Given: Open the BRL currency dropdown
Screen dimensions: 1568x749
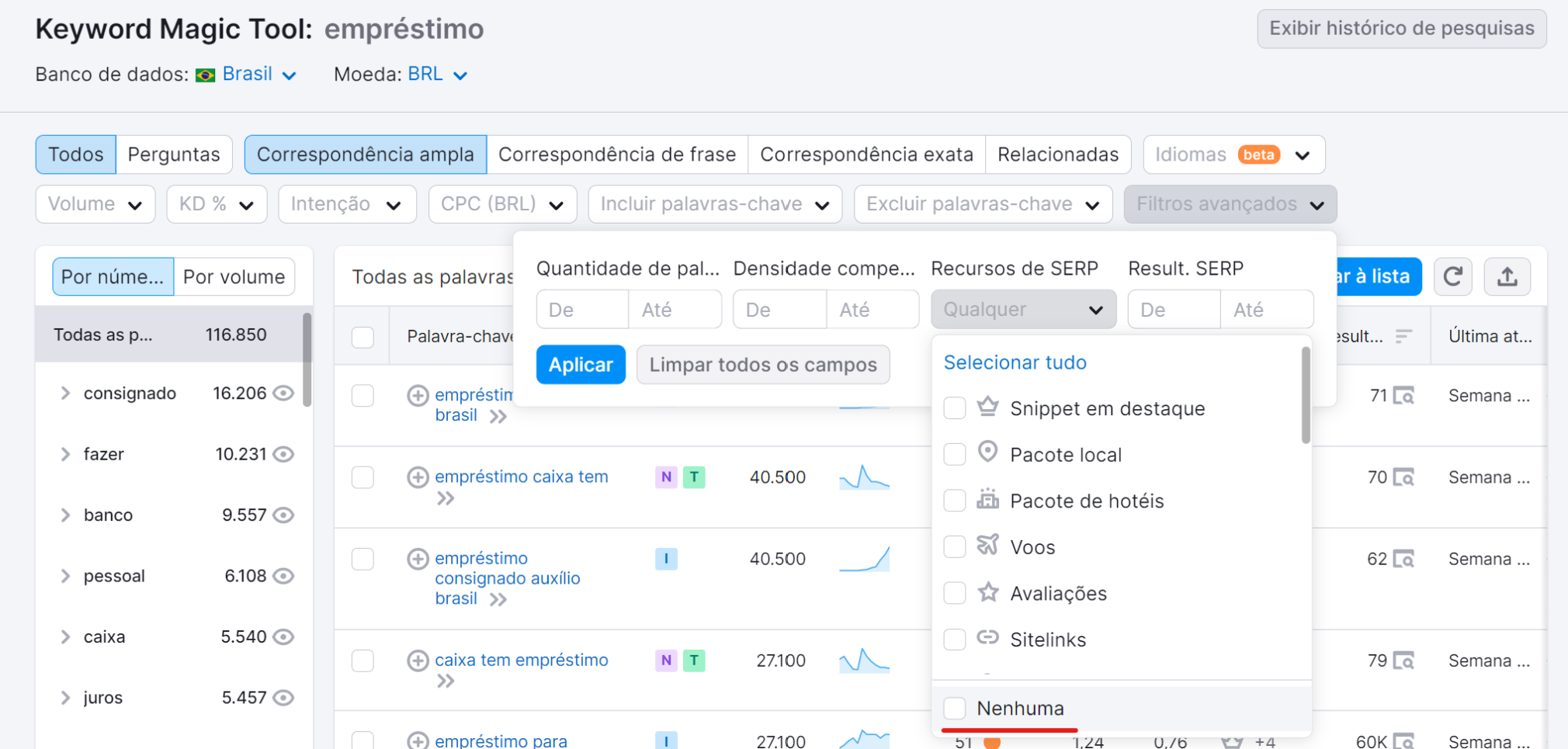Looking at the screenshot, I should point(437,74).
